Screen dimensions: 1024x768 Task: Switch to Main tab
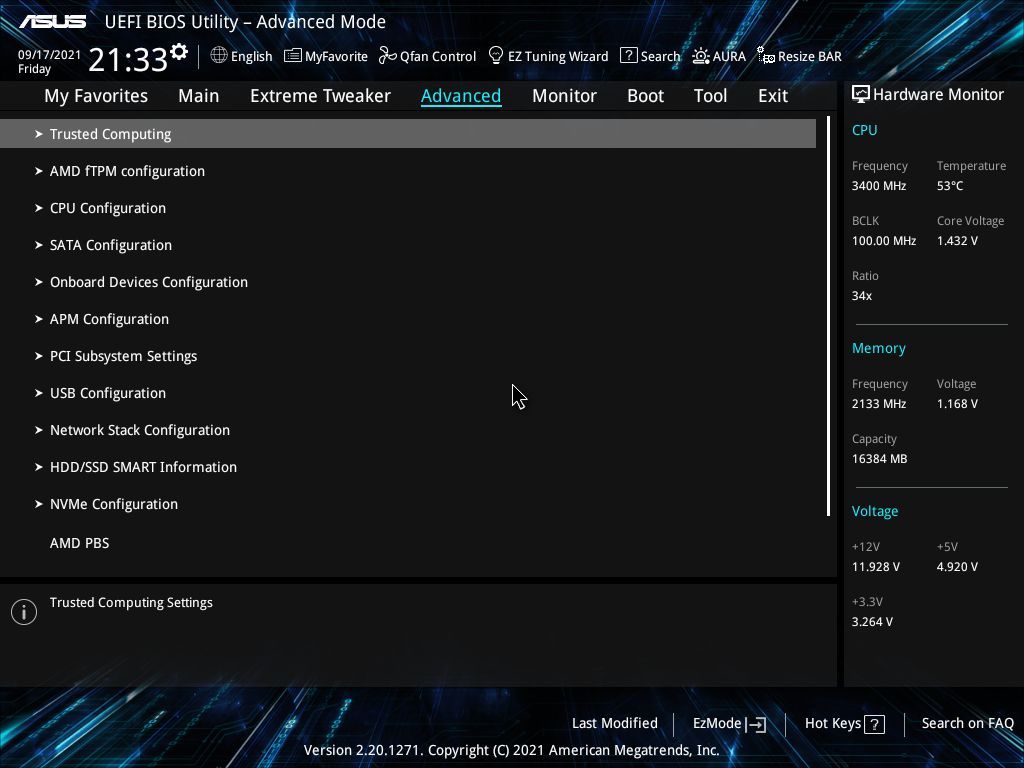click(x=199, y=96)
